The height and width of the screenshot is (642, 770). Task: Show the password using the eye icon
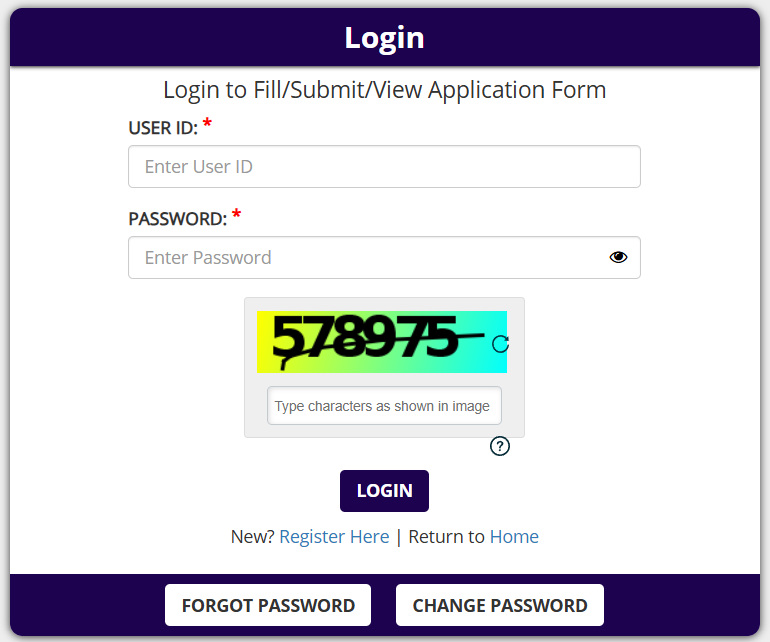[618, 257]
